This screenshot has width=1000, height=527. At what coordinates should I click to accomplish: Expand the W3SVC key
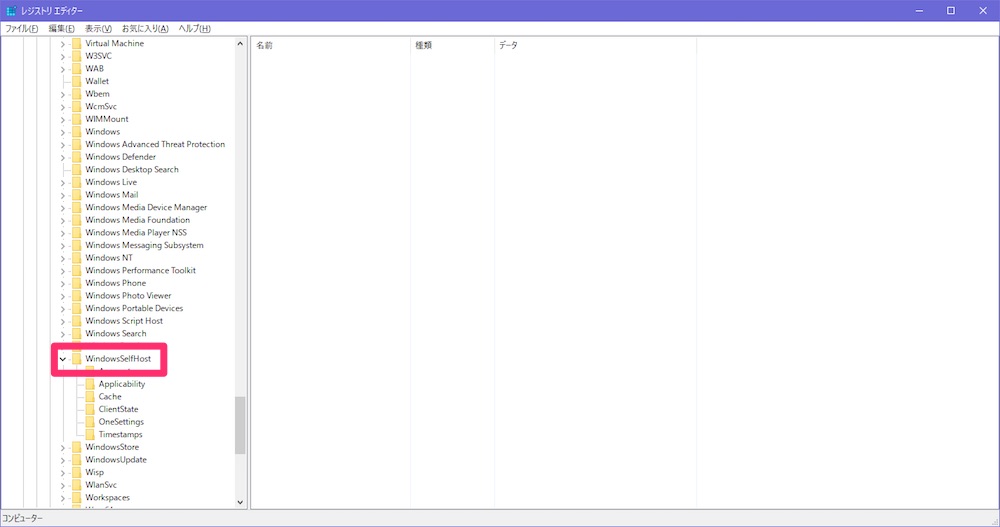tap(62, 57)
